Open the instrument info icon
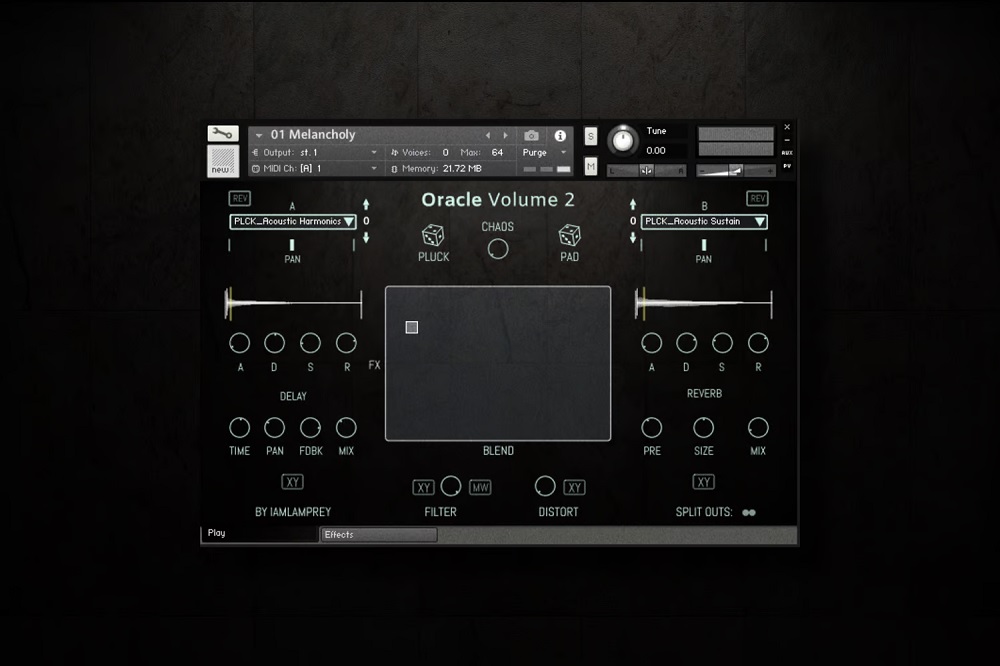 (x=560, y=136)
